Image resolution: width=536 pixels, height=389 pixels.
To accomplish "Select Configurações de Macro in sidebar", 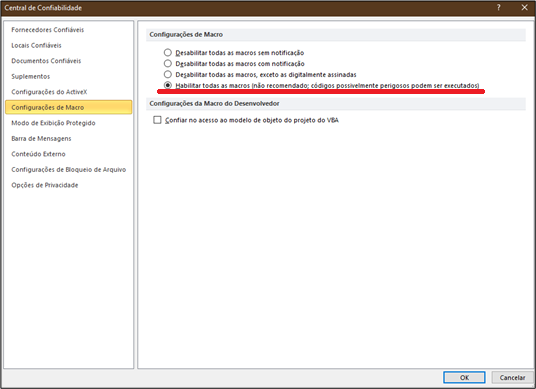I will point(68,107).
